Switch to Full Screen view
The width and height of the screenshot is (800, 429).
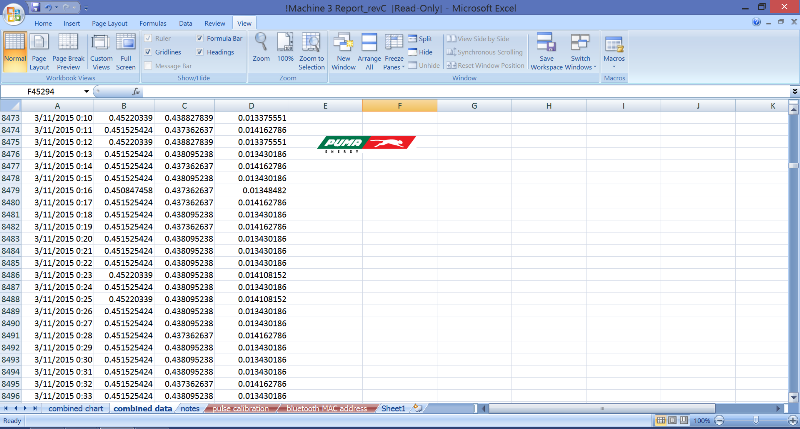126,52
